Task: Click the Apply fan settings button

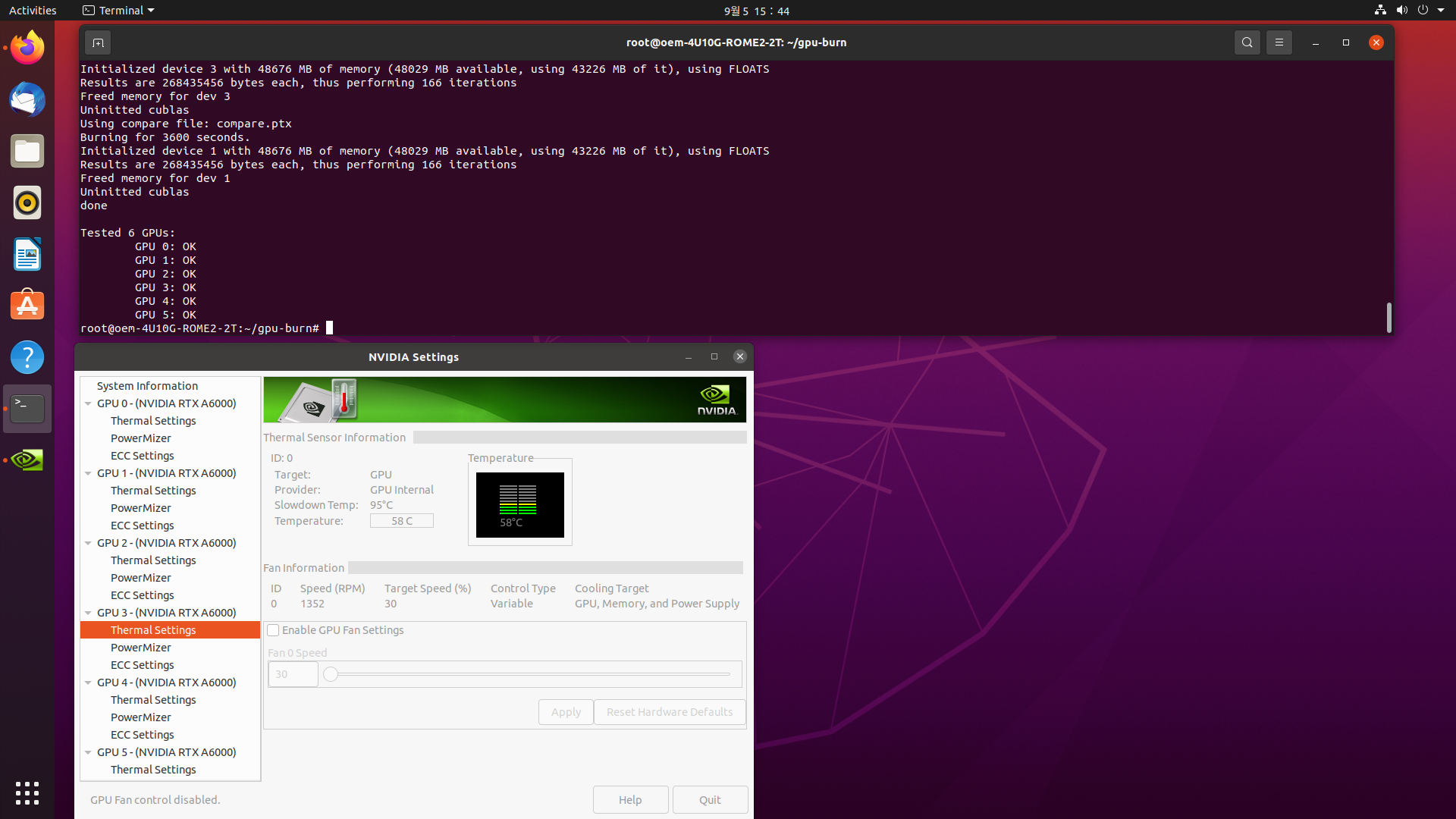Action: pyautogui.click(x=566, y=712)
